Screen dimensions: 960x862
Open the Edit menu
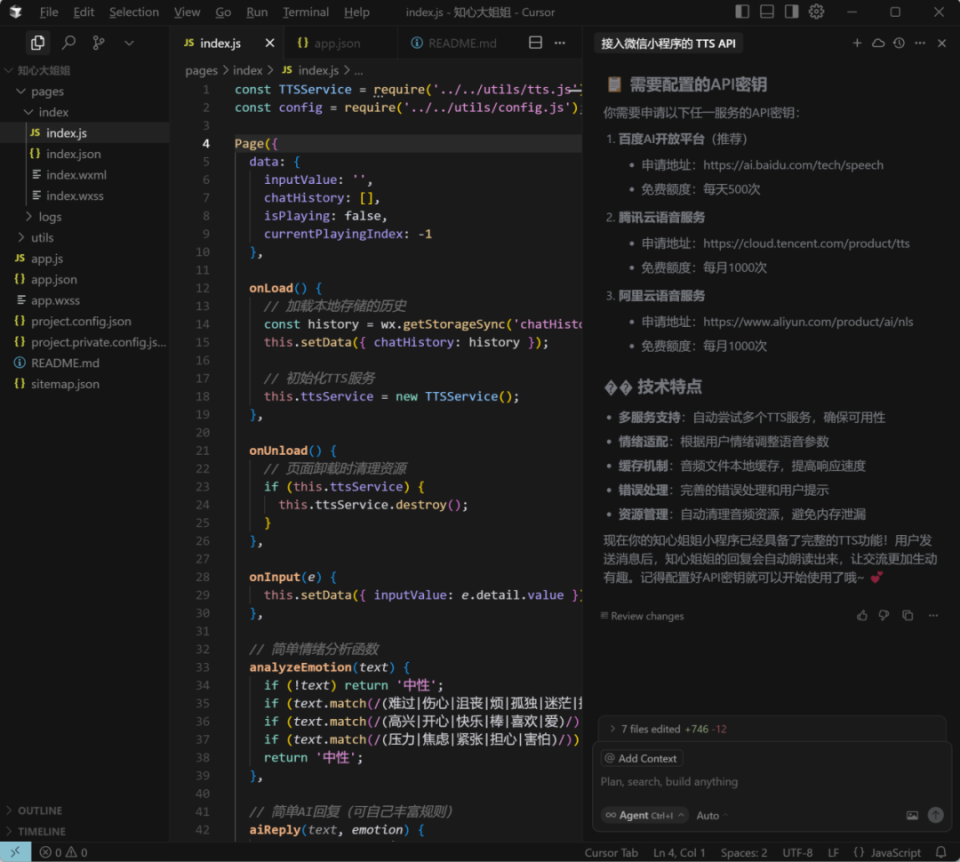[83, 12]
